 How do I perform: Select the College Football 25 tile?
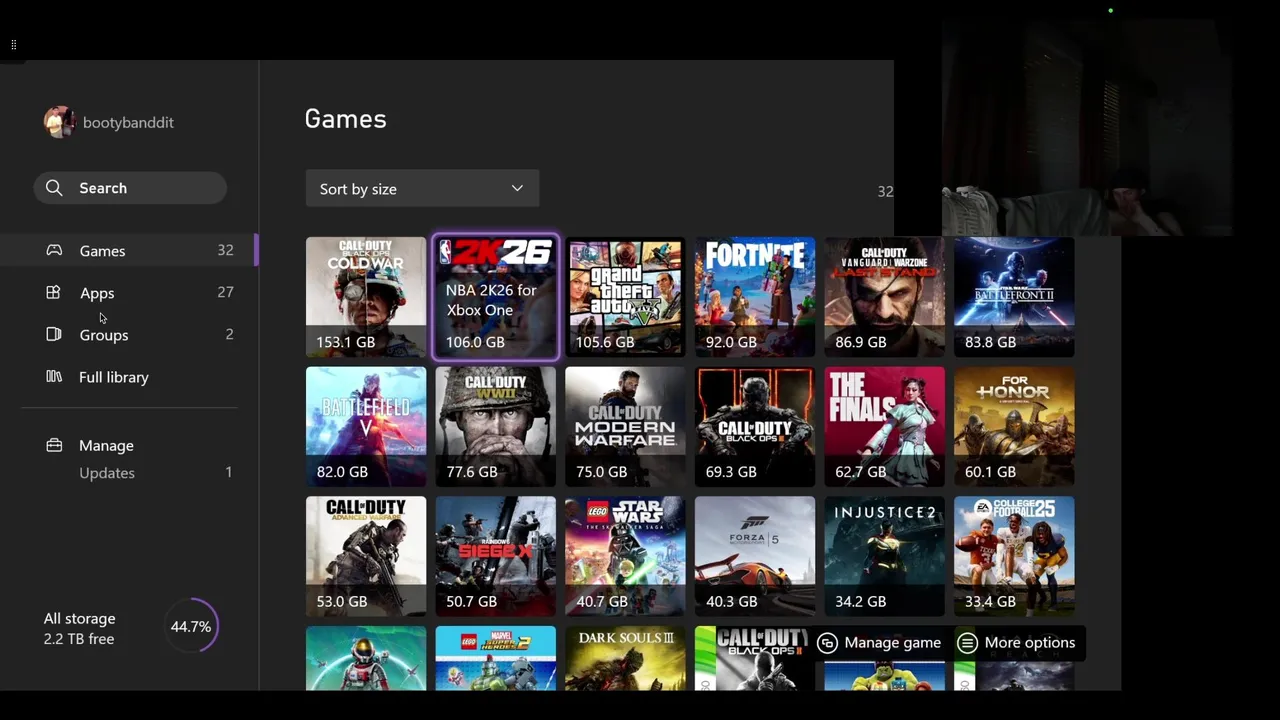point(1014,557)
